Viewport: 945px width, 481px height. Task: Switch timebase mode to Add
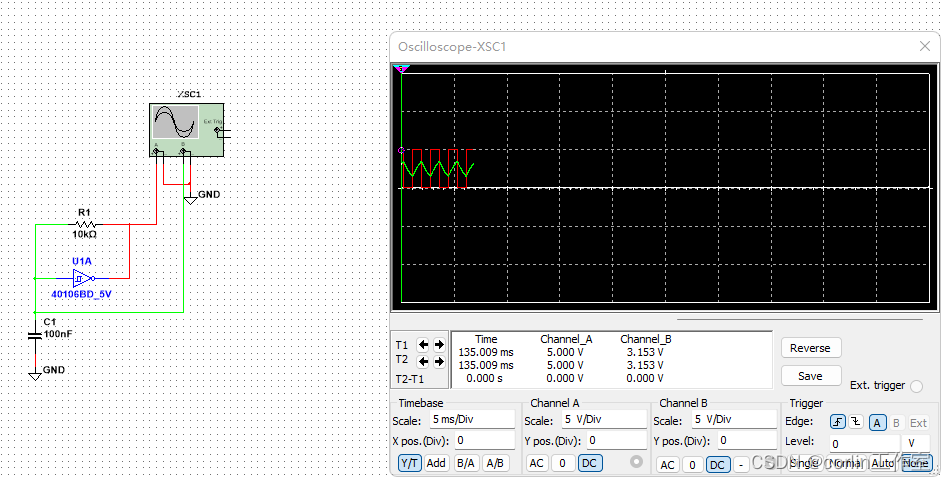tap(436, 463)
